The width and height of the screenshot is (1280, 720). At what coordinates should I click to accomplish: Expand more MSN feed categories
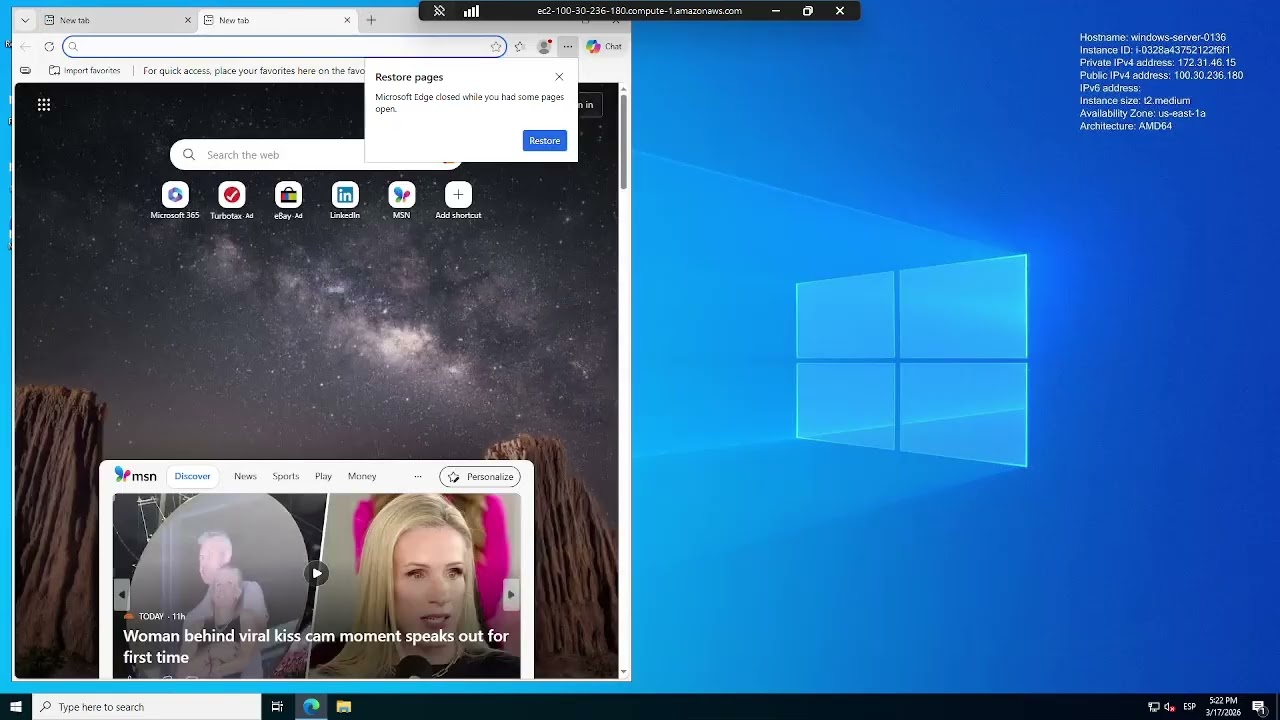pos(417,476)
